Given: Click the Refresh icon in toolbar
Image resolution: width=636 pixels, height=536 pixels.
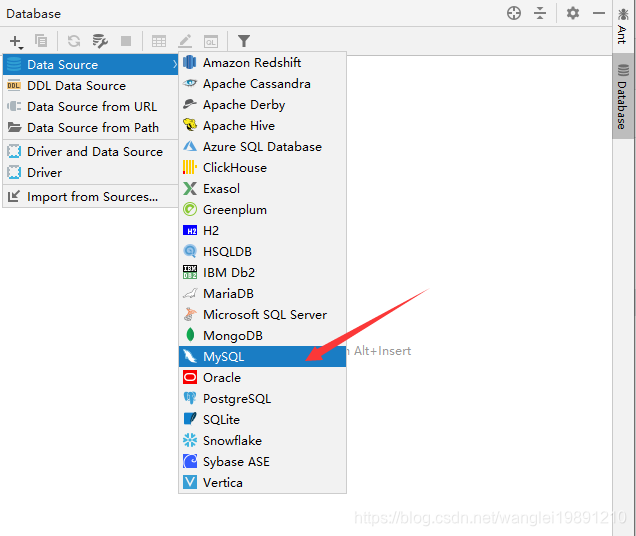Looking at the screenshot, I should coord(74,41).
